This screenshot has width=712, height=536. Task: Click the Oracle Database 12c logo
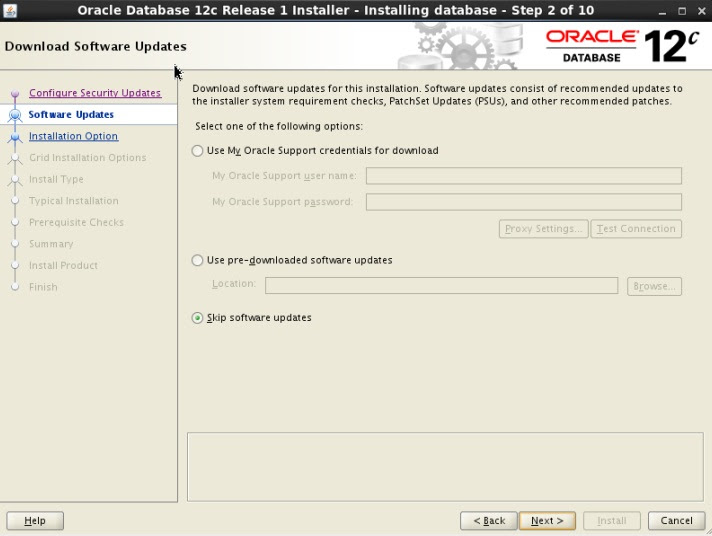pos(622,46)
